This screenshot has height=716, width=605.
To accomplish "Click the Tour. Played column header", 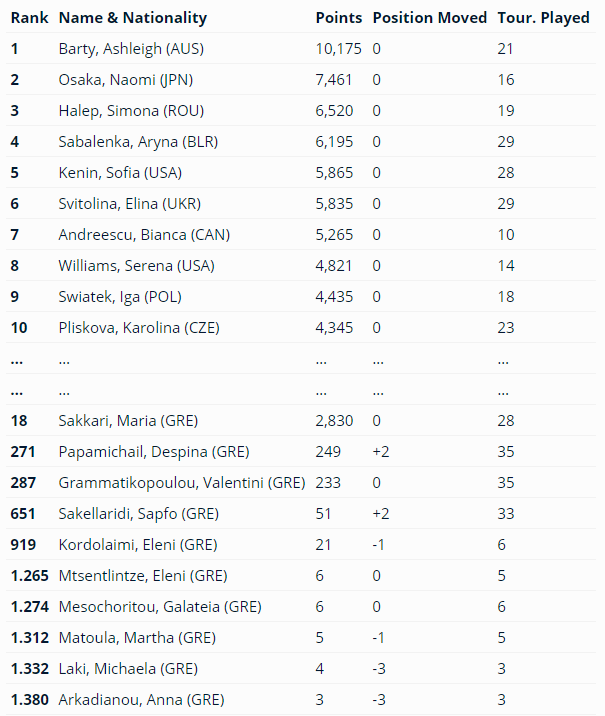I will (543, 18).
